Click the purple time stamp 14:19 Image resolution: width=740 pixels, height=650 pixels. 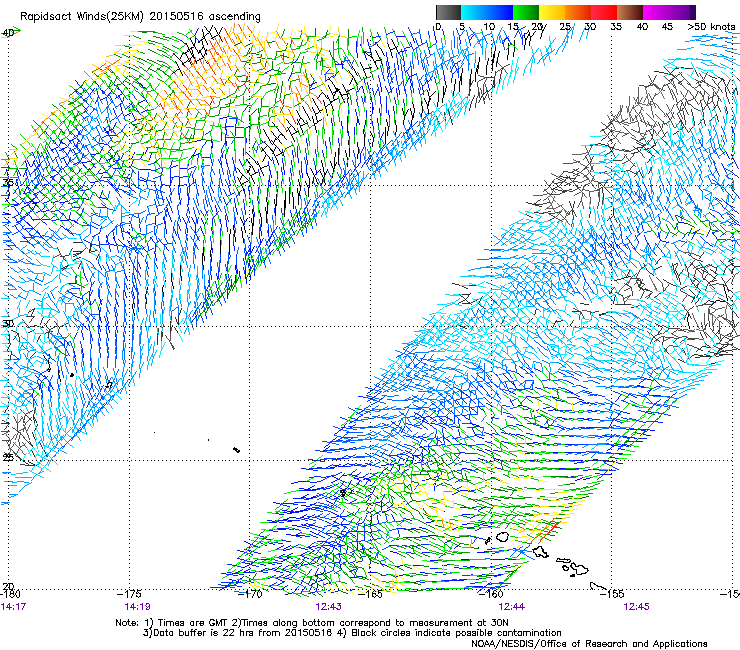(x=137, y=607)
